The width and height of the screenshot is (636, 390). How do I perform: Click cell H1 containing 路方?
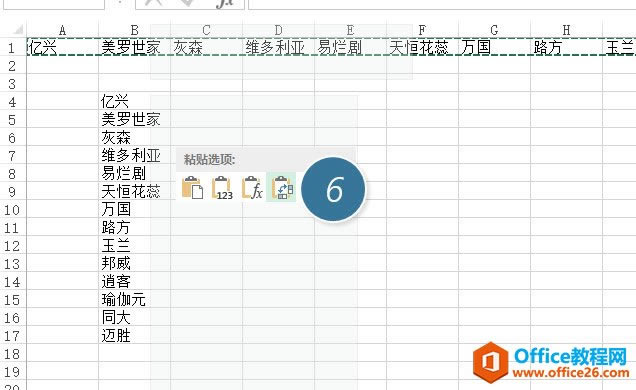[x=566, y=47]
